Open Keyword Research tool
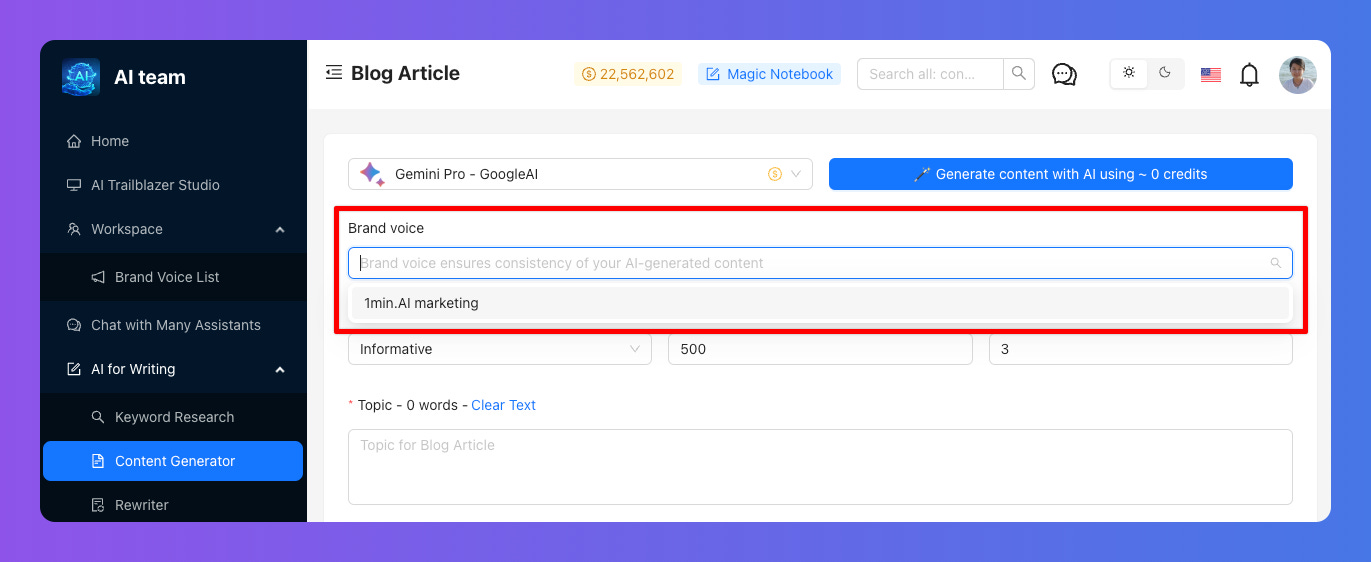Image resolution: width=1371 pixels, height=562 pixels. coord(174,417)
